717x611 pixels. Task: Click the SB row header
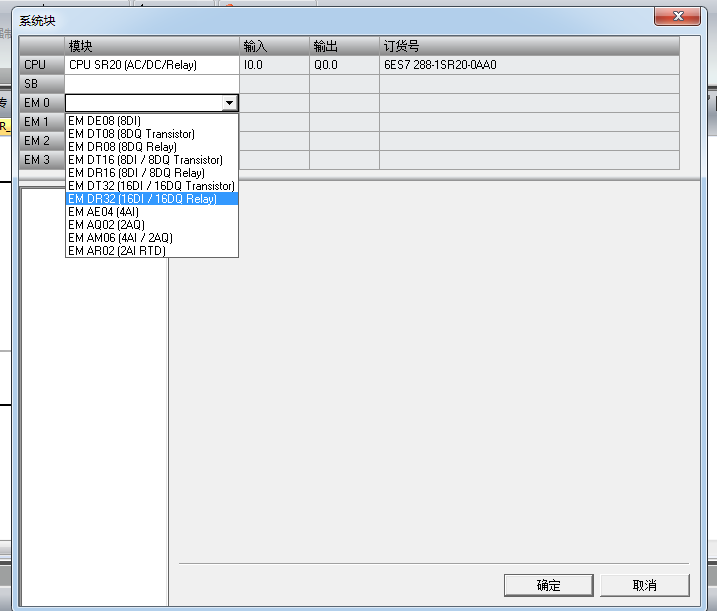pyautogui.click(x=37, y=84)
